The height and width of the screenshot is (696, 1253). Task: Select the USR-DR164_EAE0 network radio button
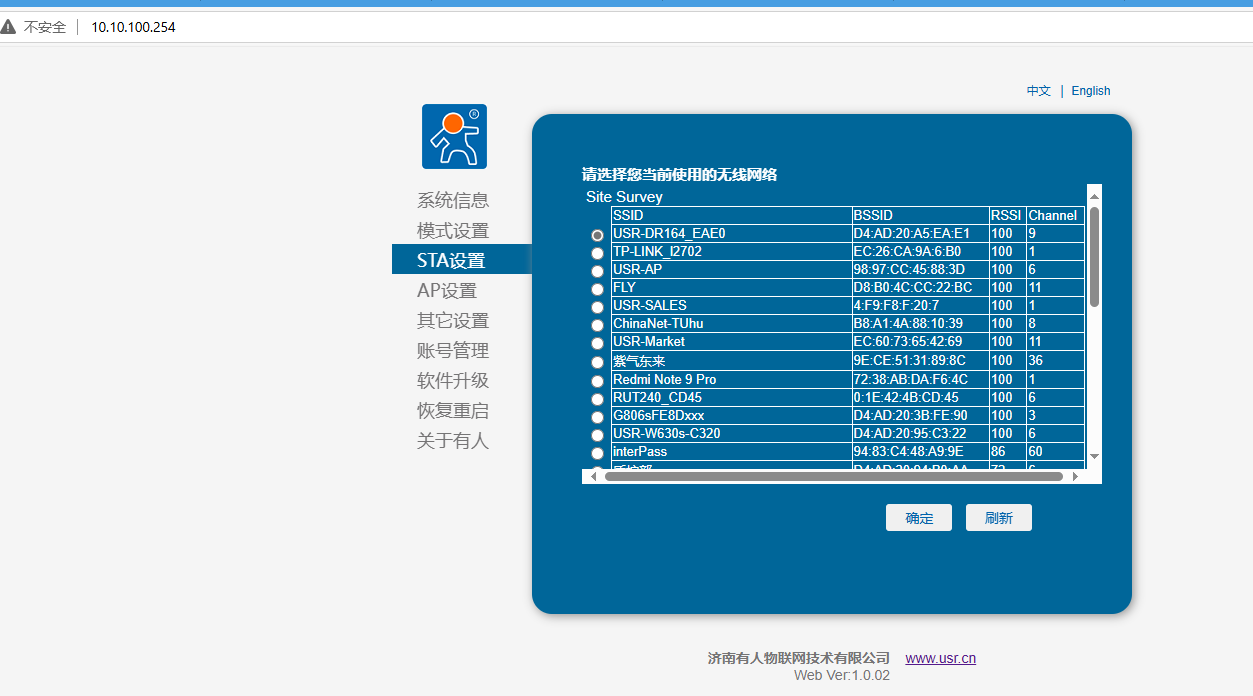pyautogui.click(x=598, y=235)
